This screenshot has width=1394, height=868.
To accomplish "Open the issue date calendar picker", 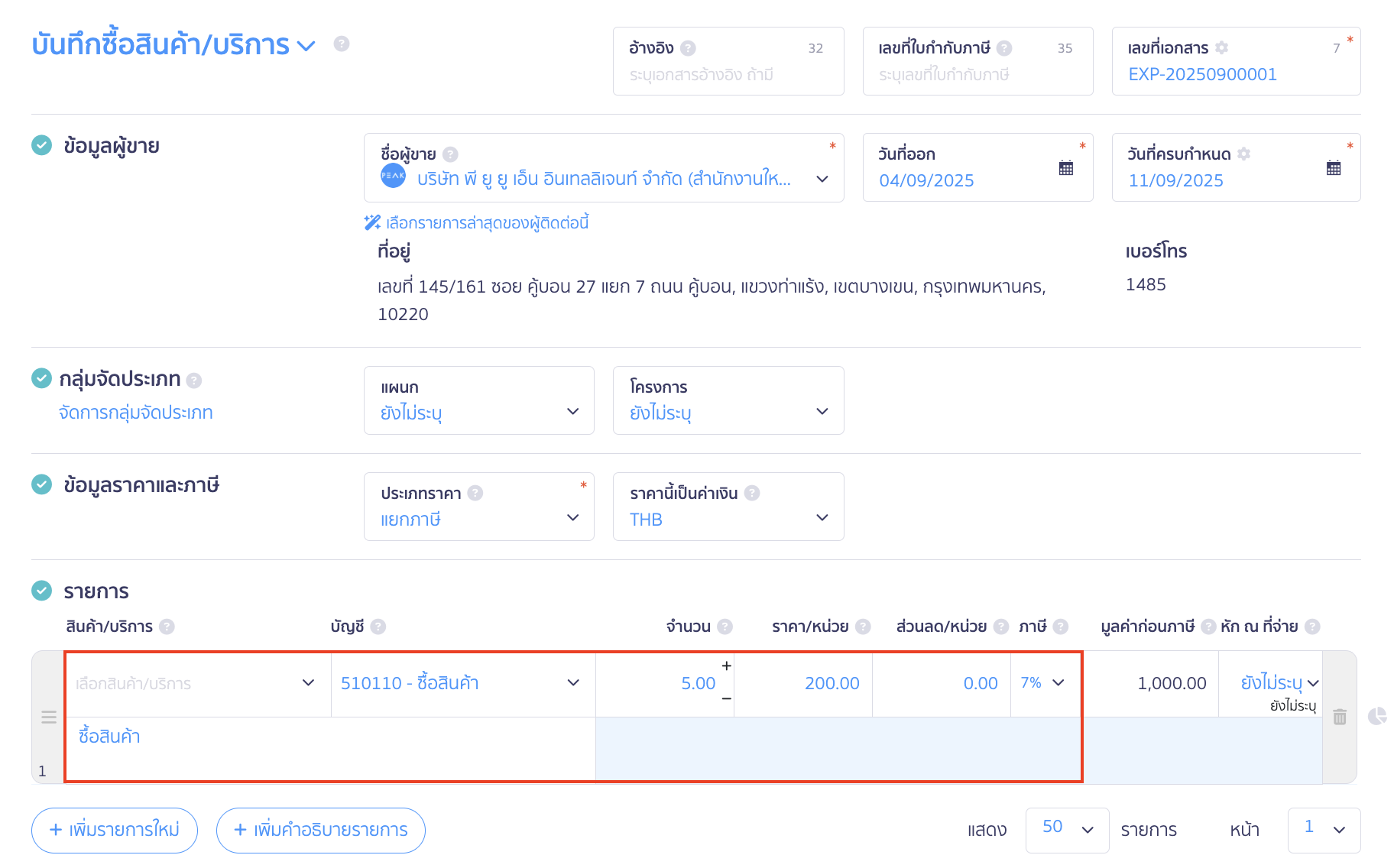I will point(1065,168).
